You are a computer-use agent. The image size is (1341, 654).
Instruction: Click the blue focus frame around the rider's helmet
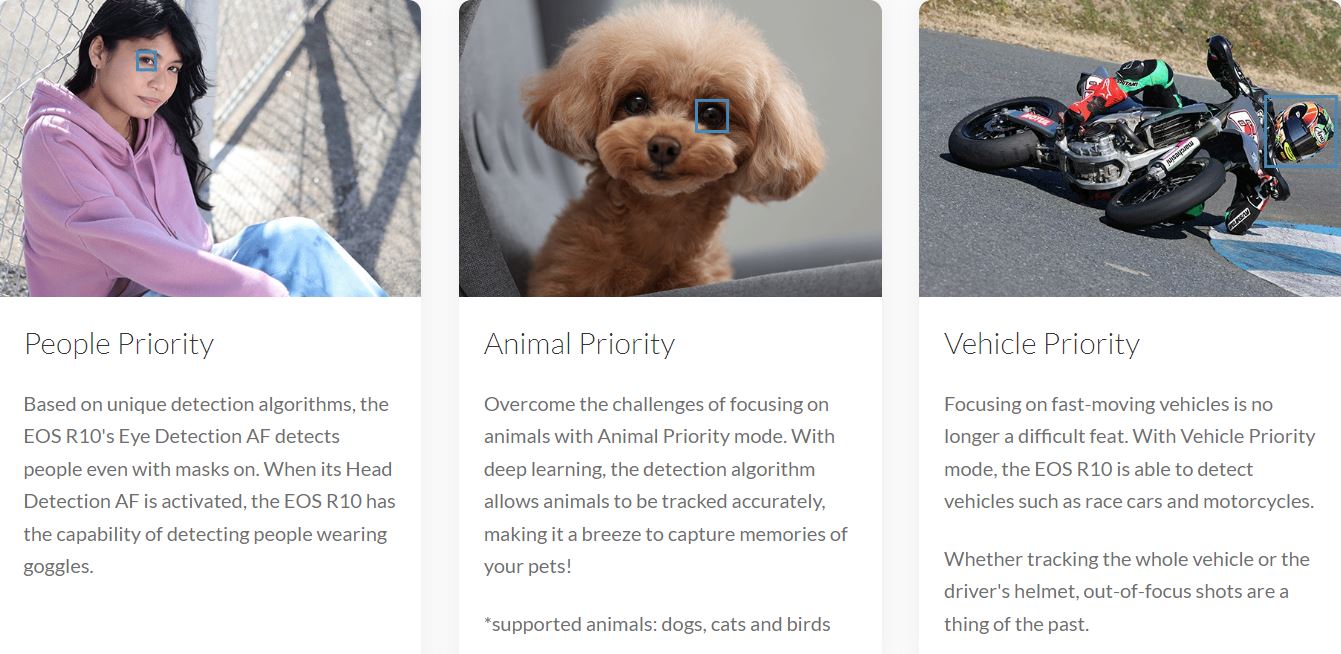pyautogui.click(x=1300, y=131)
